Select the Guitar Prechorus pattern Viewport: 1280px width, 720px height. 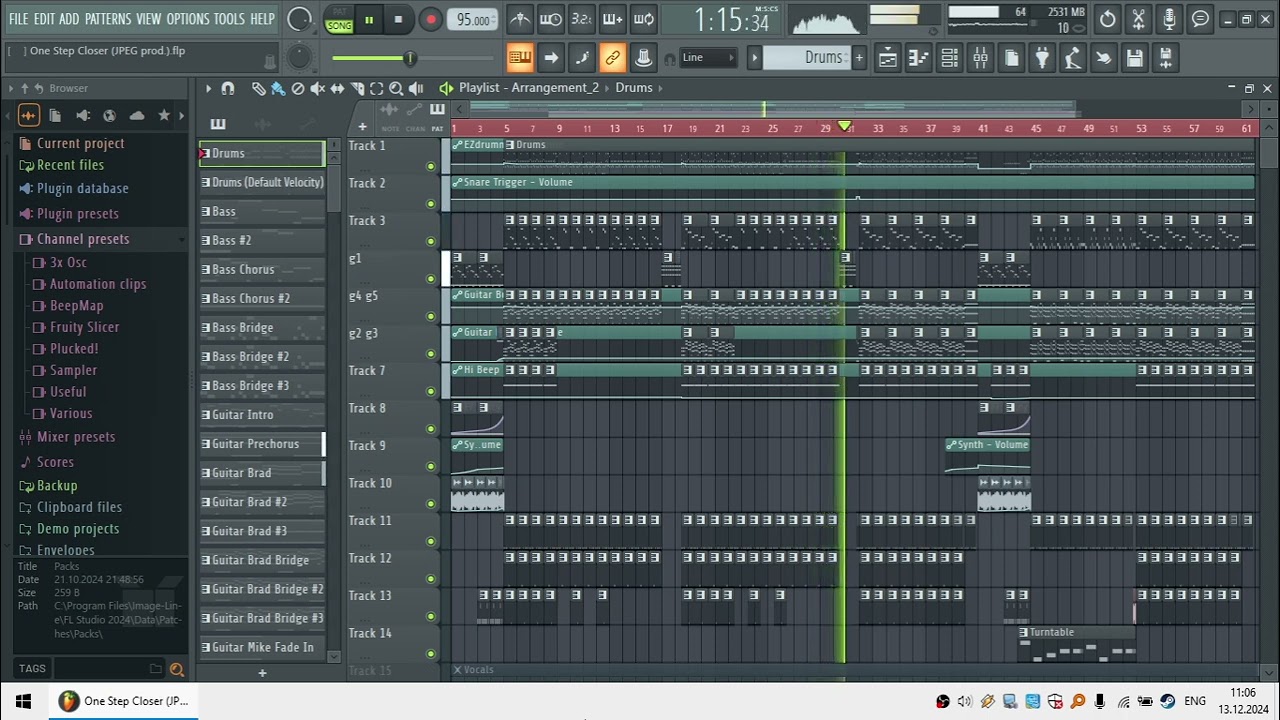(262, 444)
